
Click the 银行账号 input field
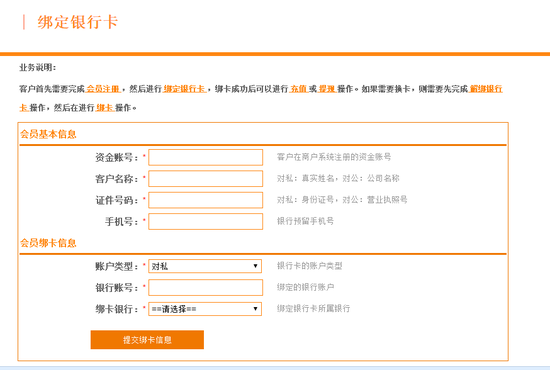point(206,287)
